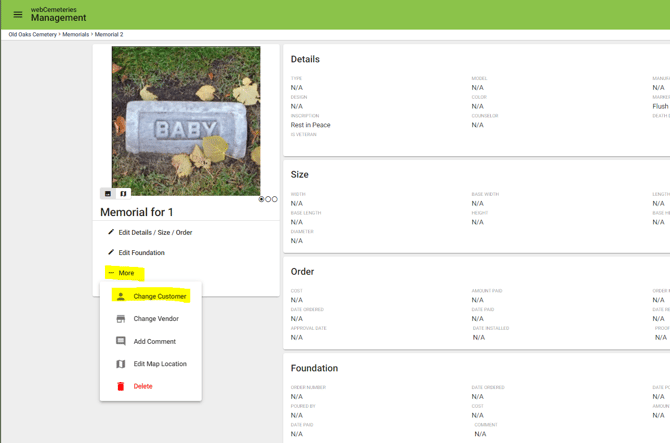Click pencil icon beside Edit Details
This screenshot has width=670, height=443.
(111, 232)
